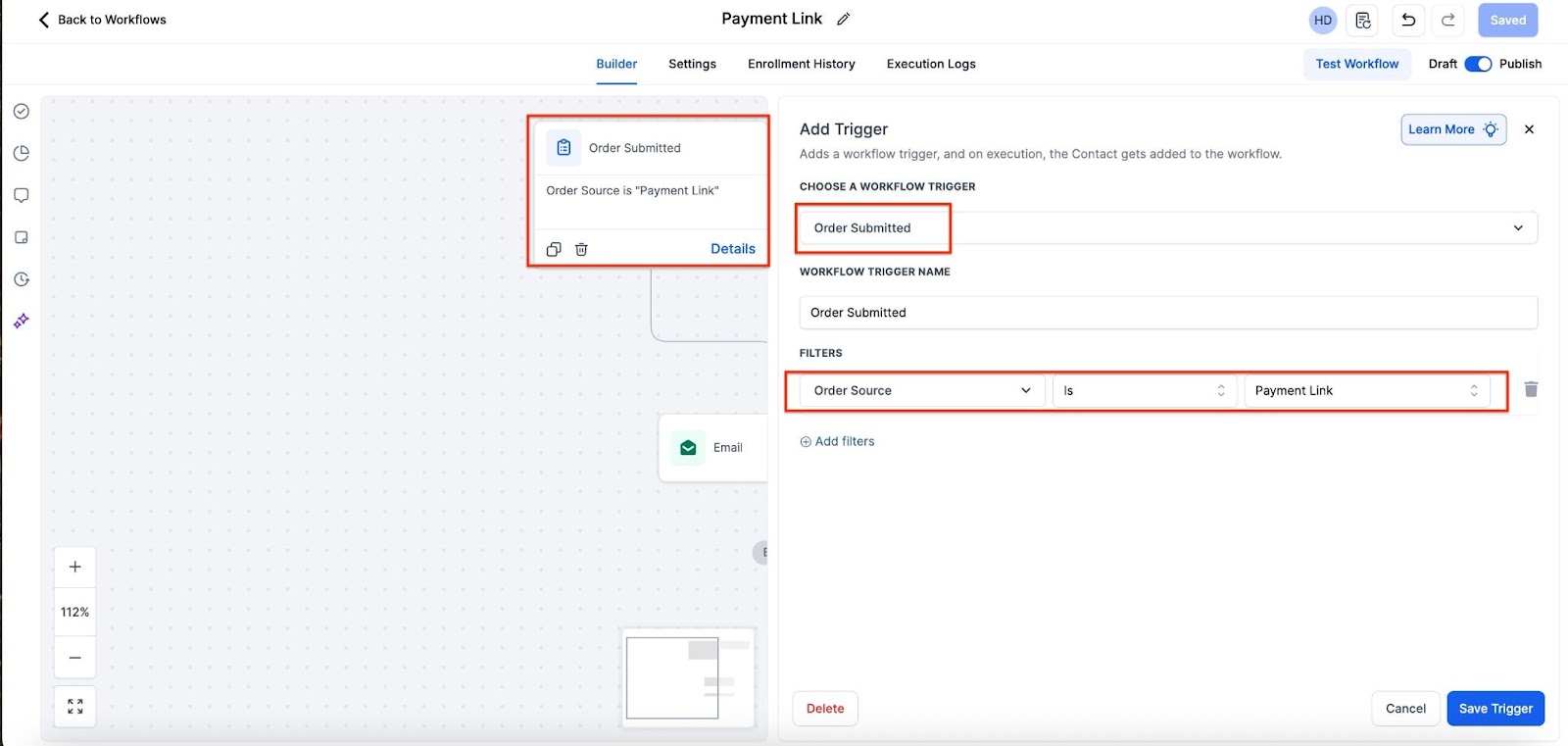This screenshot has width=1568, height=746.
Task: Click the workflow trigger name field
Action: [x=1167, y=313]
